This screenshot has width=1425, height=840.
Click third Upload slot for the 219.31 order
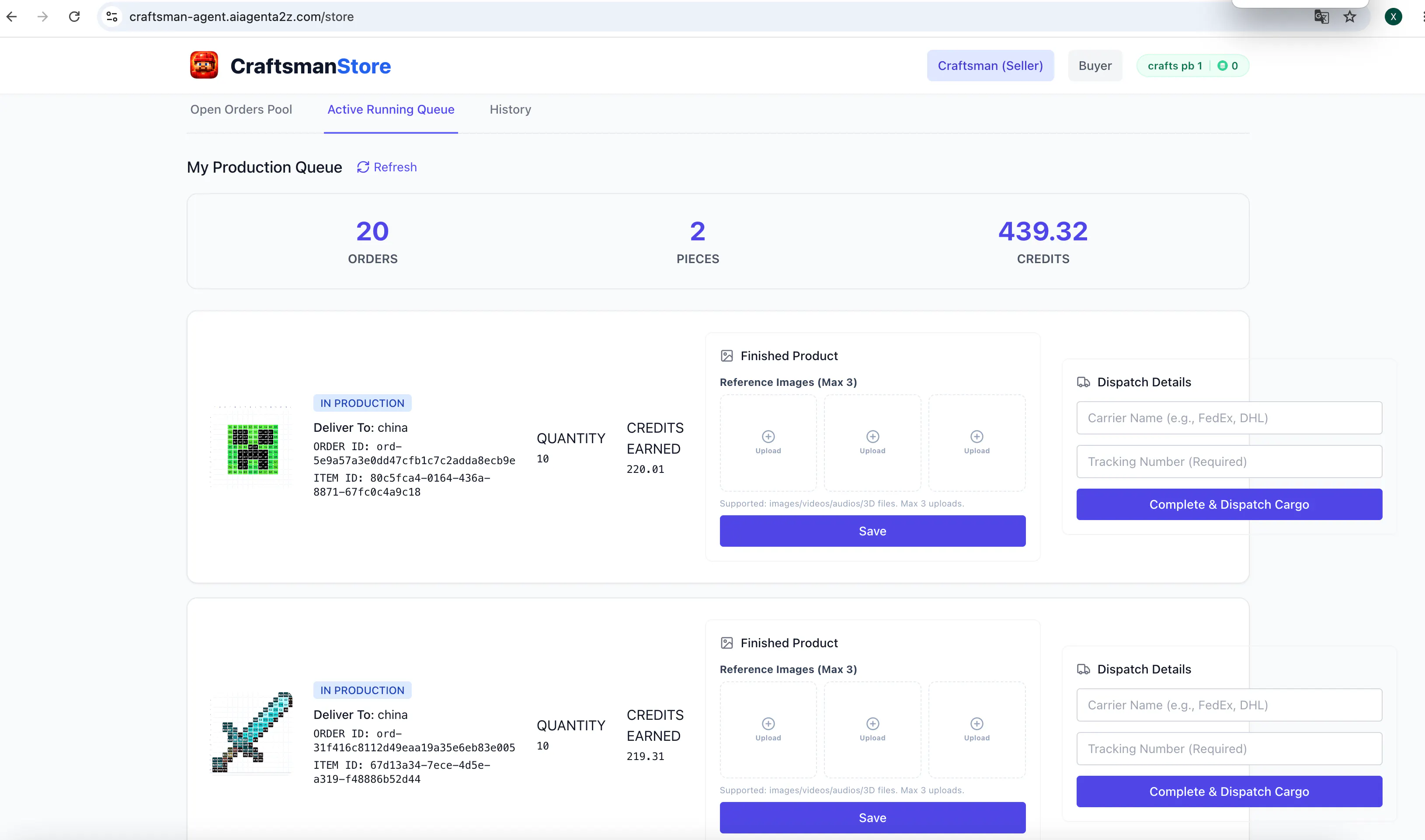(977, 729)
